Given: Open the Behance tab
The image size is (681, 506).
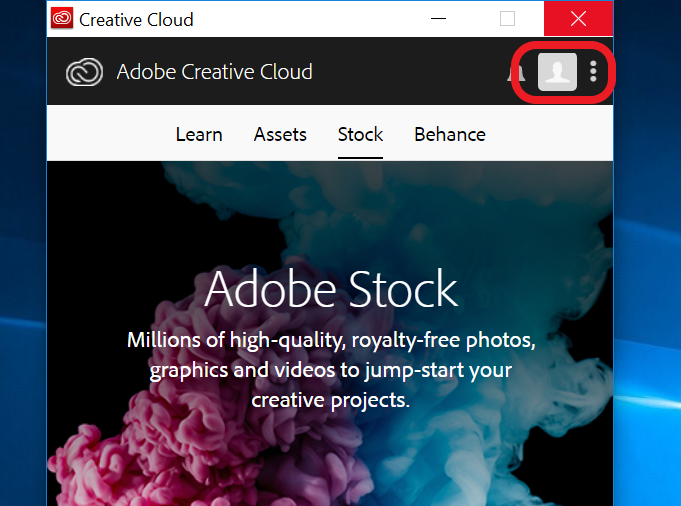Looking at the screenshot, I should (x=450, y=135).
